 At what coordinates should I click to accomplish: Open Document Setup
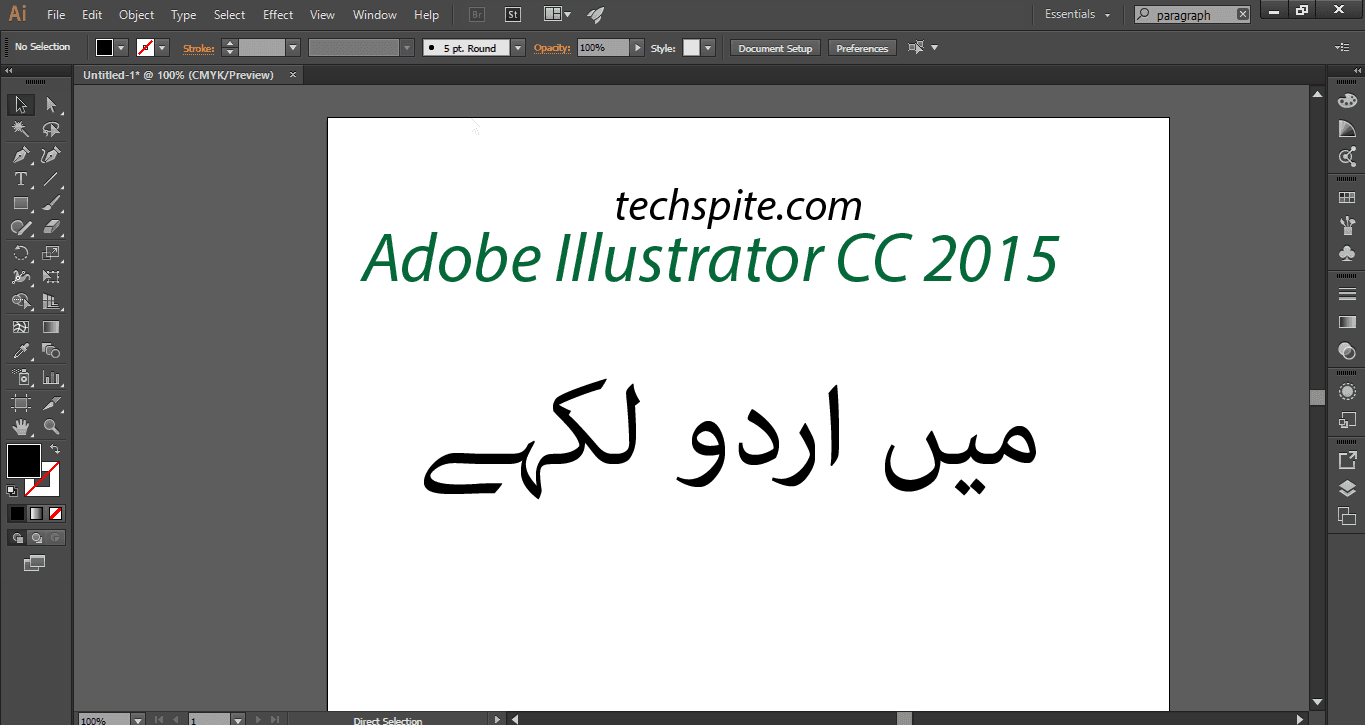[x=775, y=47]
